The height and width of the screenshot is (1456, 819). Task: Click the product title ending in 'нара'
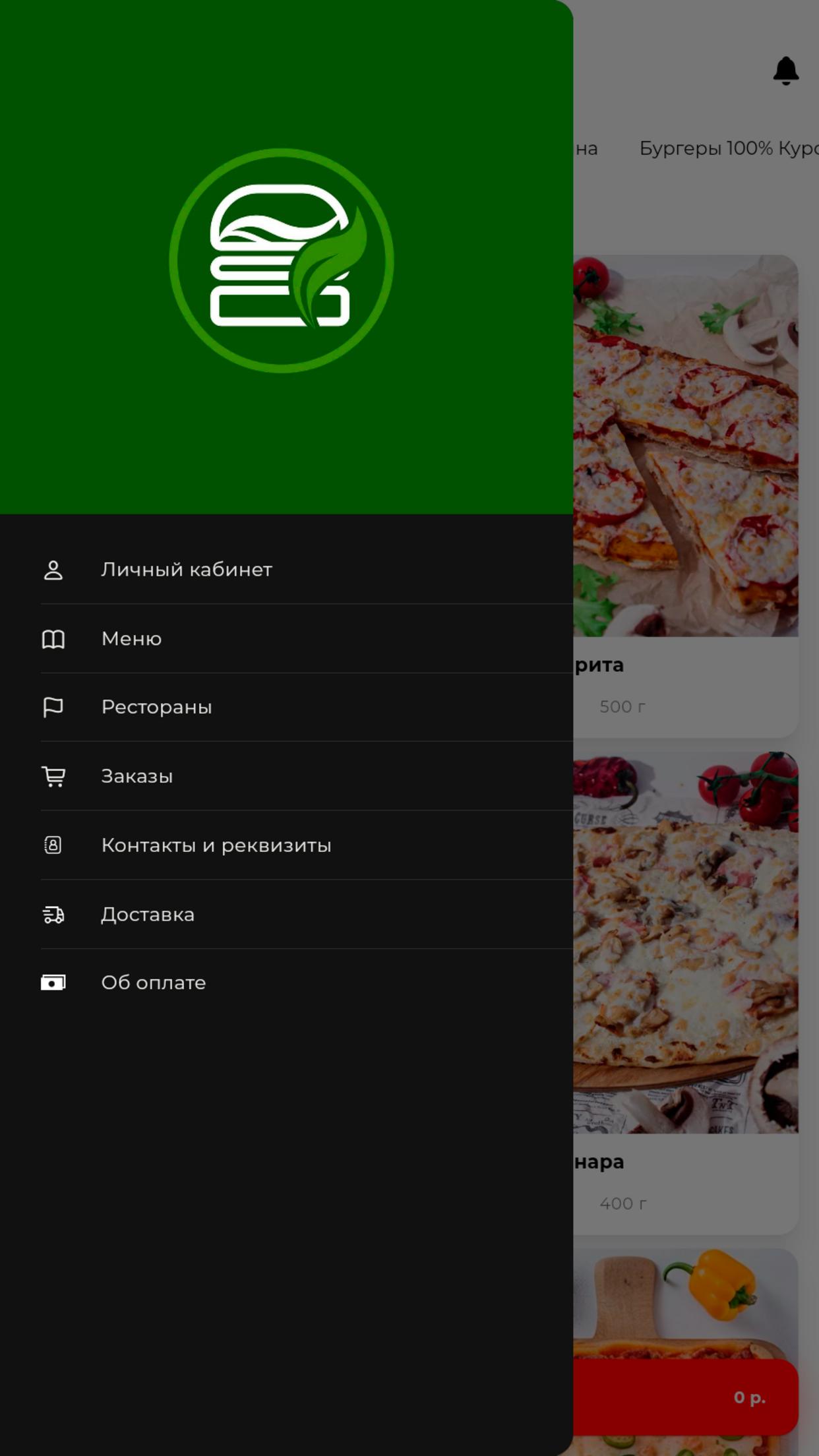[x=599, y=1162]
